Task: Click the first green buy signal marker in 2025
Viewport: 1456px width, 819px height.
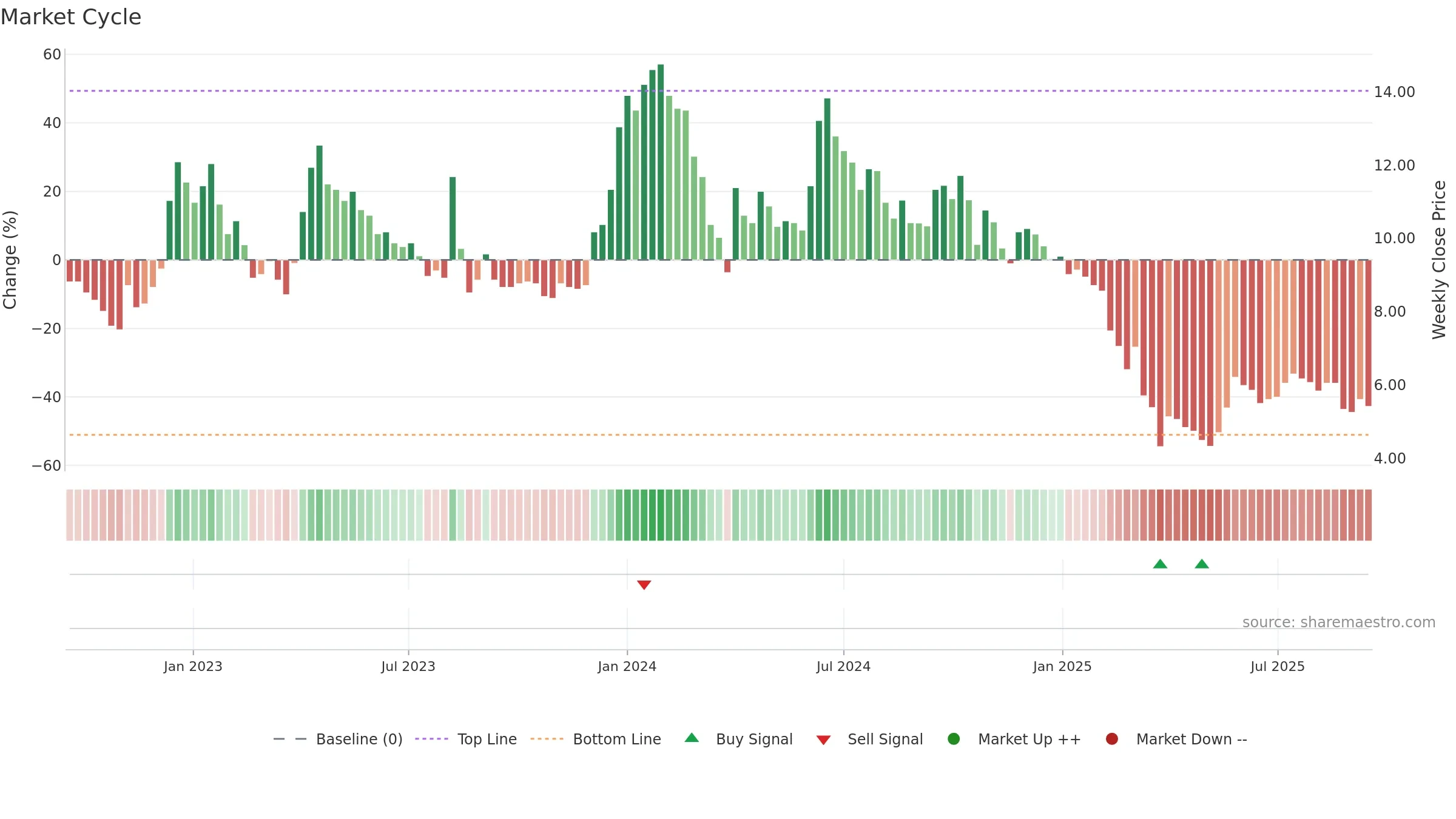Action: point(1160,564)
